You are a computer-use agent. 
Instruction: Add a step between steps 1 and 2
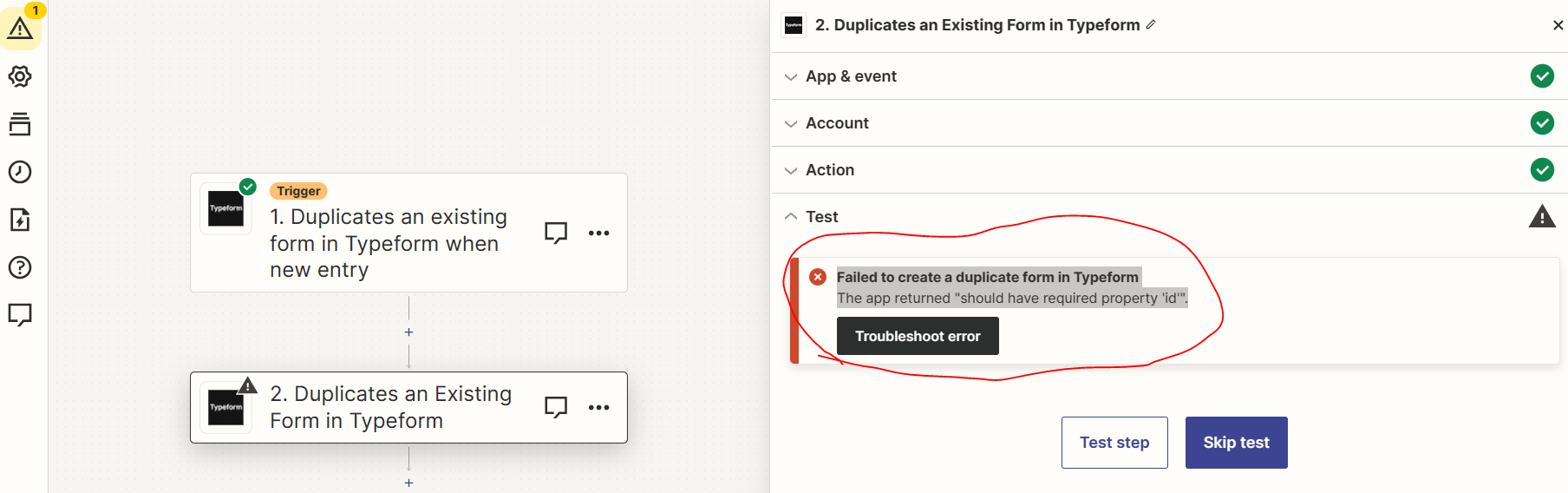click(x=409, y=332)
